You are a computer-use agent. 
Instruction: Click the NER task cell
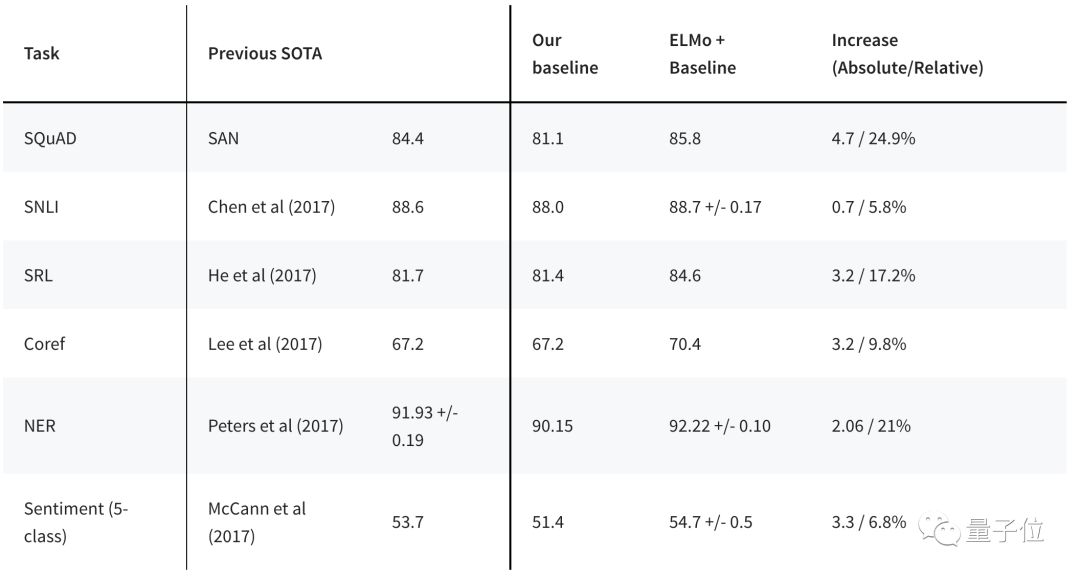click(x=40, y=425)
